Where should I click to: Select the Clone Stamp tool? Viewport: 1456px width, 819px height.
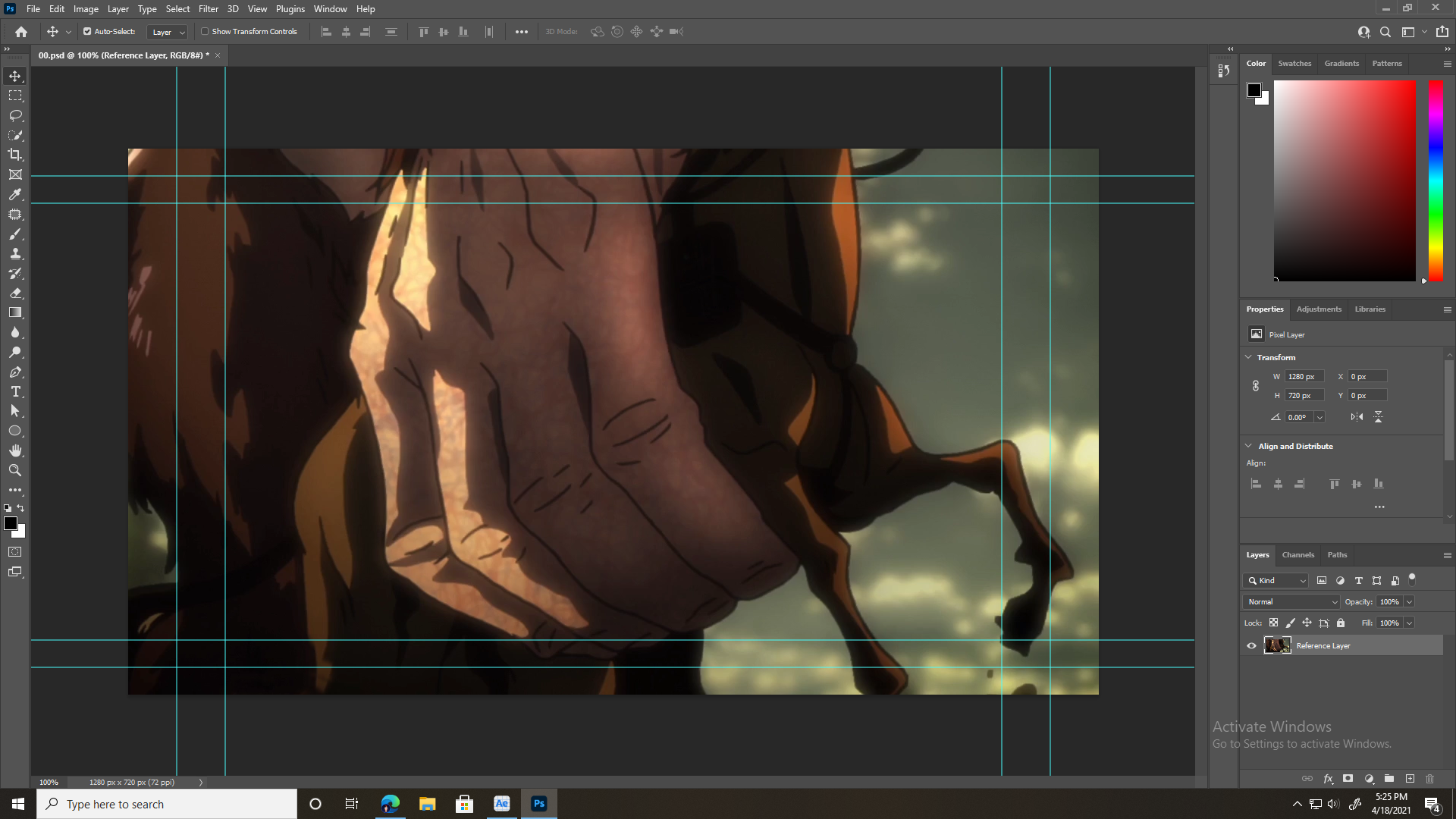point(15,254)
